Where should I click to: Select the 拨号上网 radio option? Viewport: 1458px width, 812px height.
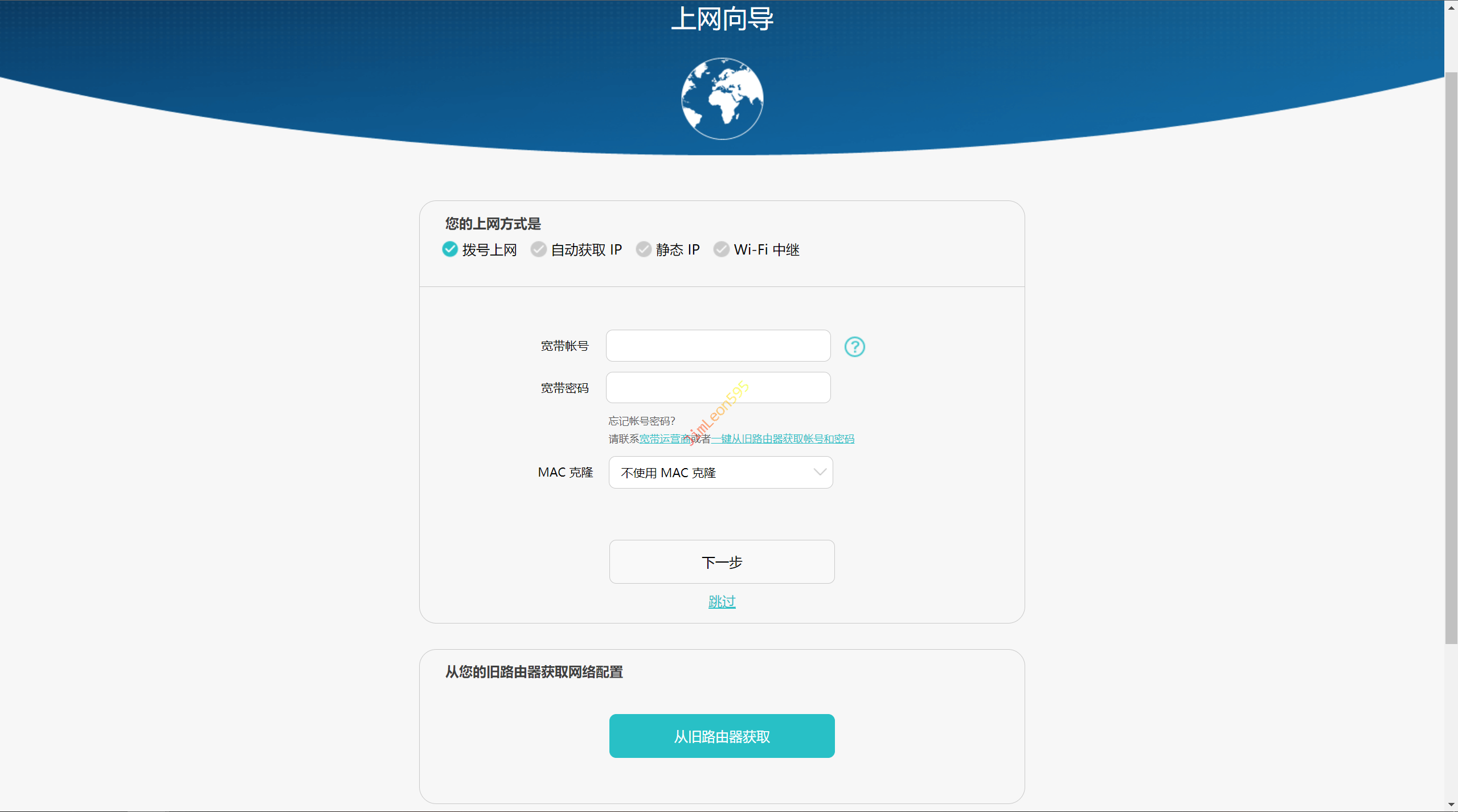pos(450,249)
